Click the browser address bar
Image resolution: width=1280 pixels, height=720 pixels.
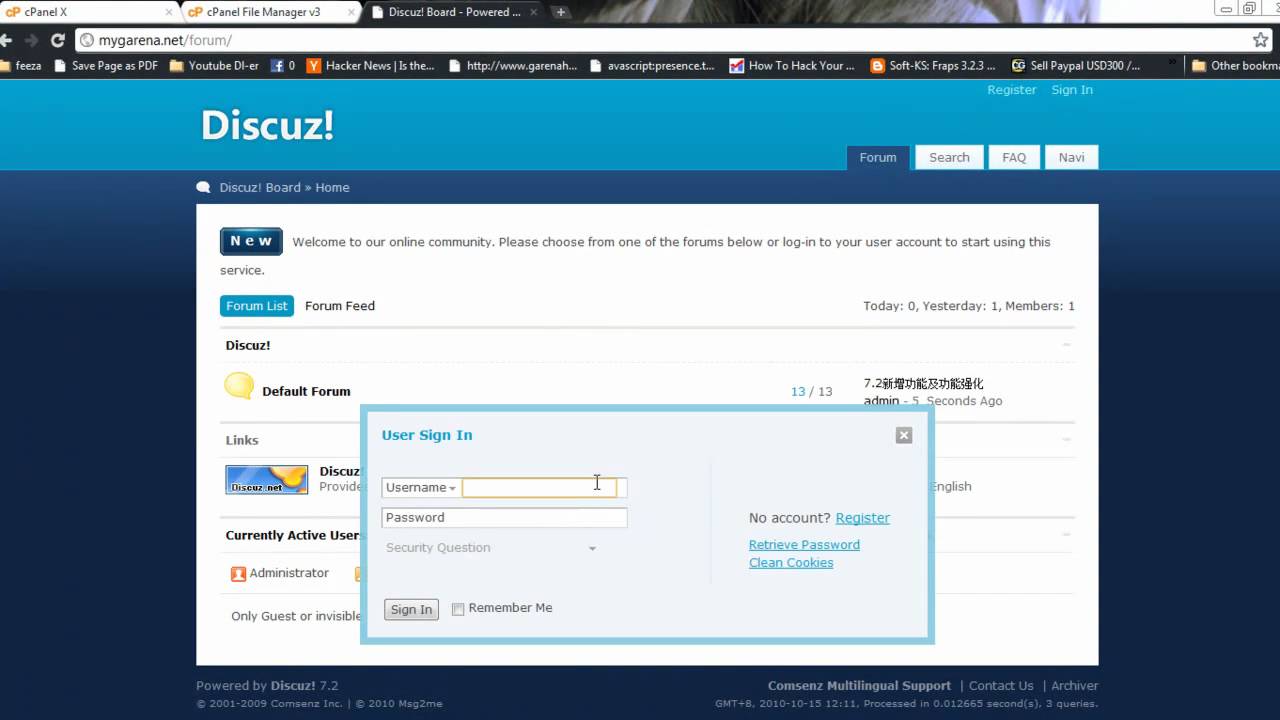pos(660,41)
